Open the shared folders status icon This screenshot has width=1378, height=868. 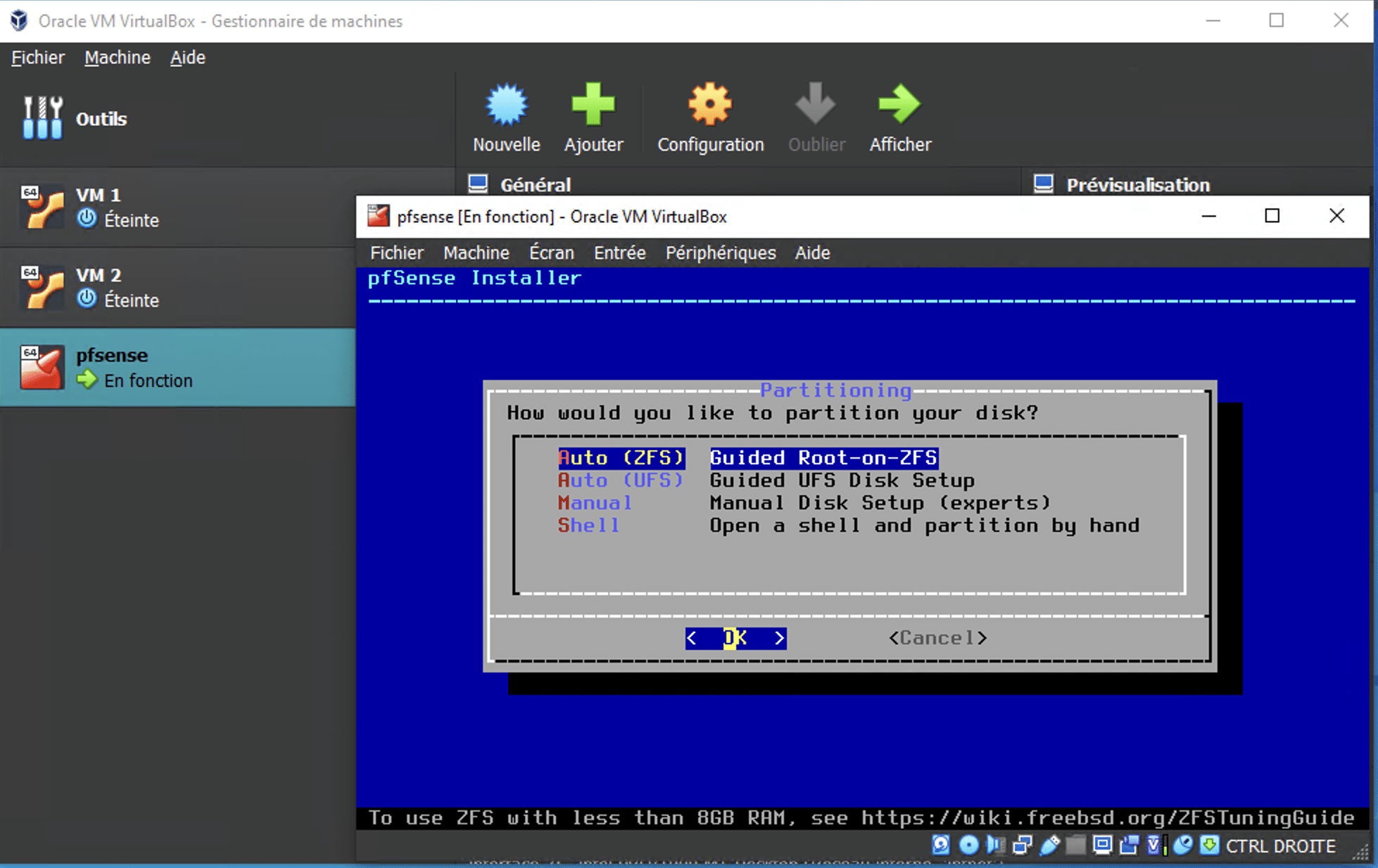1077,845
